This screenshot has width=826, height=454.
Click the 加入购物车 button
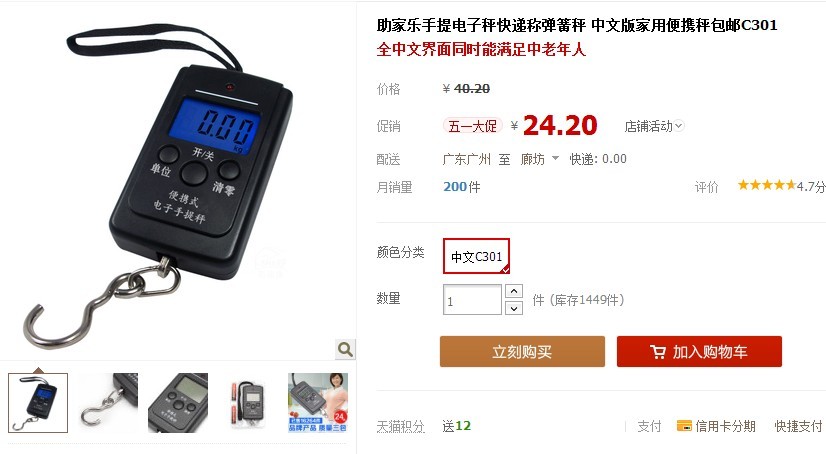pos(699,351)
